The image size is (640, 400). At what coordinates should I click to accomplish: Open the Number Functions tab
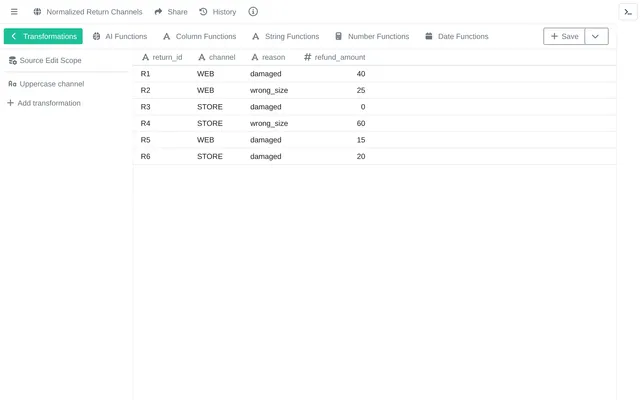[x=372, y=36]
